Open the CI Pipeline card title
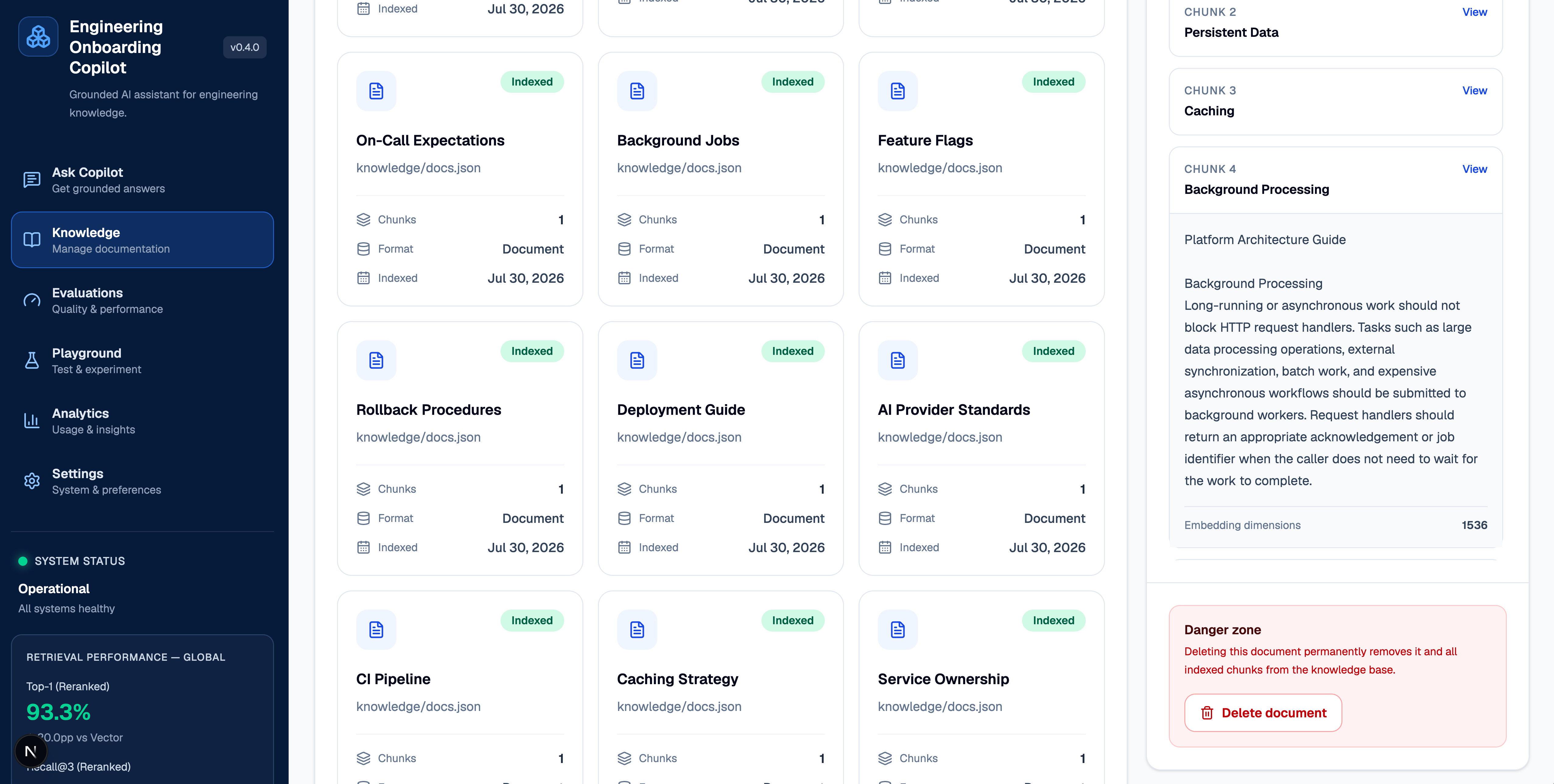Image resolution: width=1554 pixels, height=784 pixels. (x=393, y=679)
